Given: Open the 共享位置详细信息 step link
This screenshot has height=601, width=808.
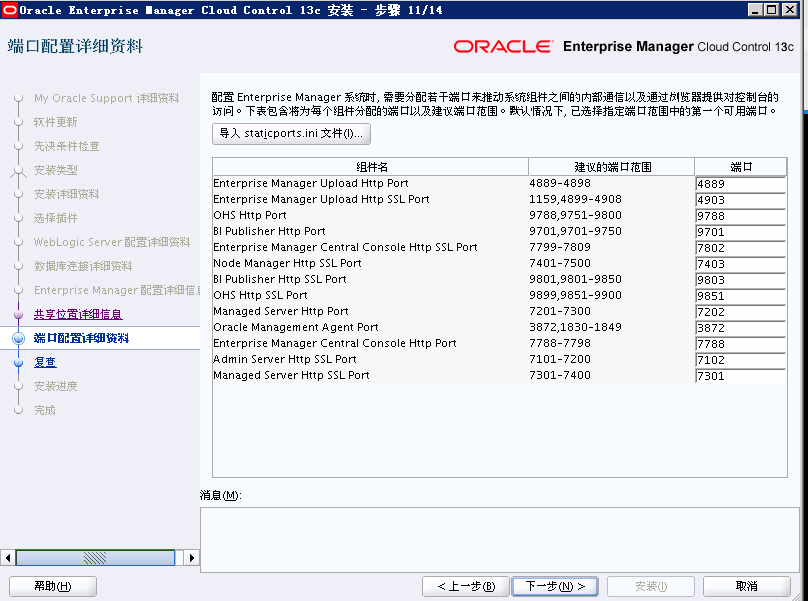Looking at the screenshot, I should pyautogui.click(x=78, y=314).
